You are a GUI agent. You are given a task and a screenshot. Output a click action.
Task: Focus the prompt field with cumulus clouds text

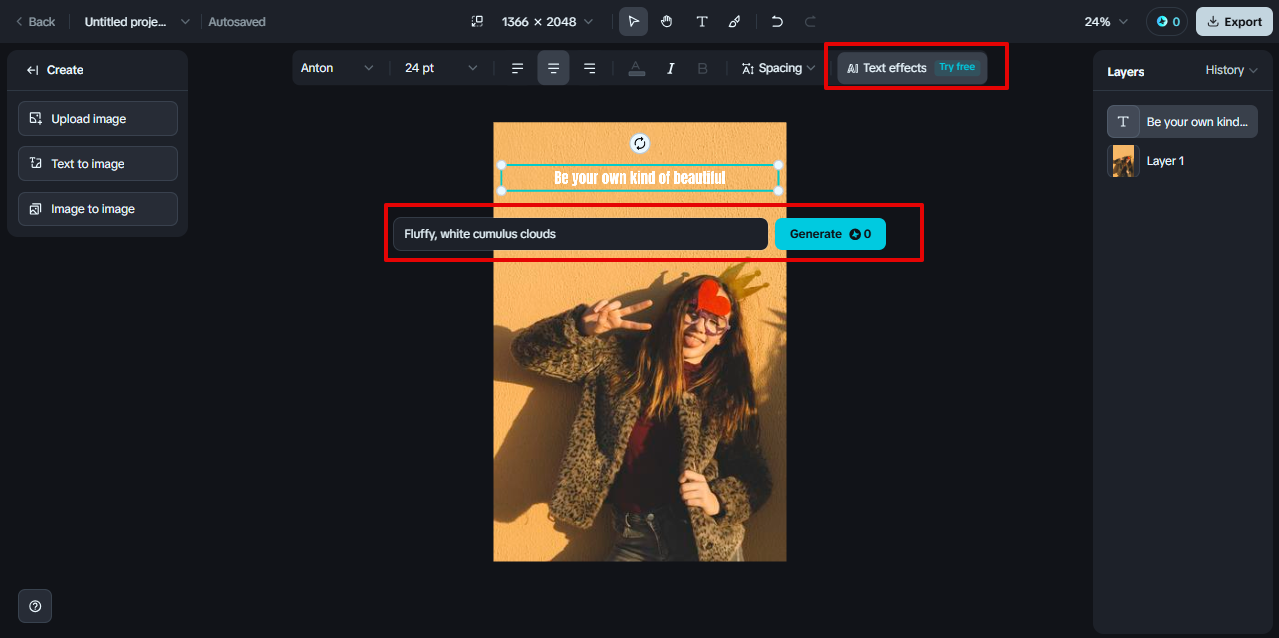[580, 234]
